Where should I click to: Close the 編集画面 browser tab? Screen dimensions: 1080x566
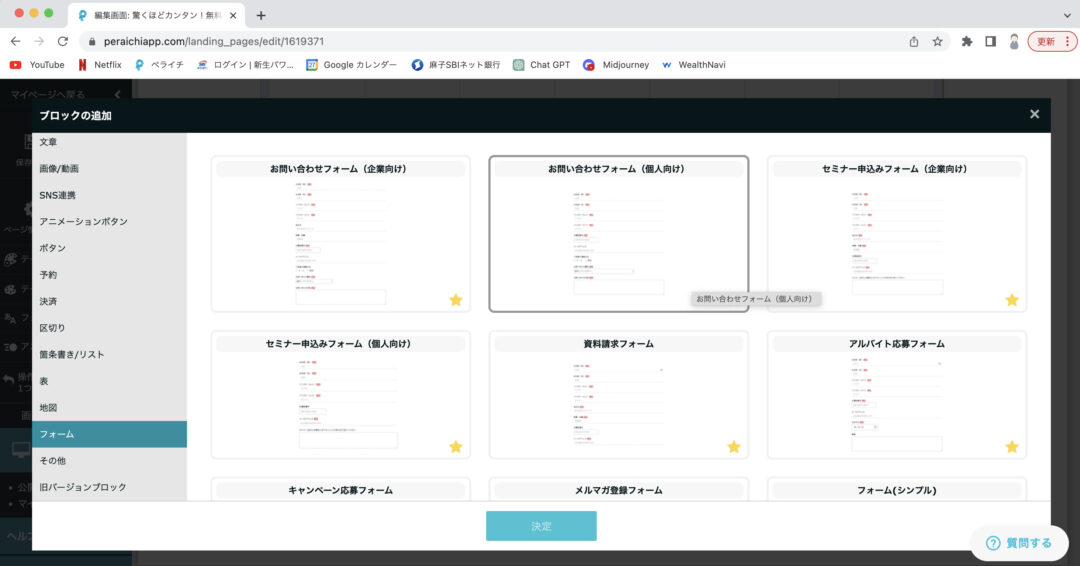tap(233, 15)
